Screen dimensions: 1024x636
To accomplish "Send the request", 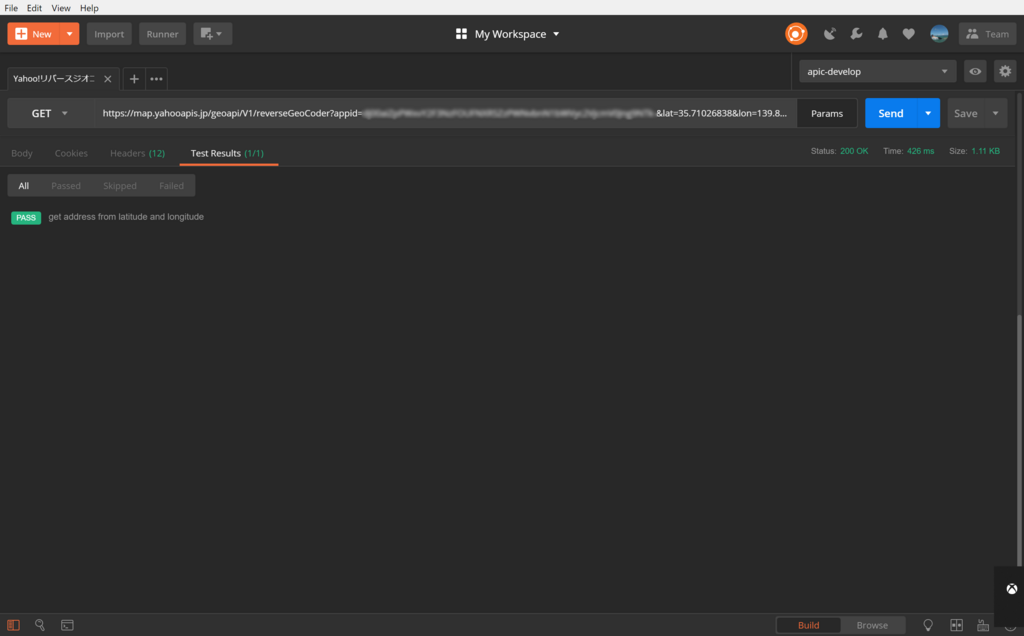I will pos(891,113).
